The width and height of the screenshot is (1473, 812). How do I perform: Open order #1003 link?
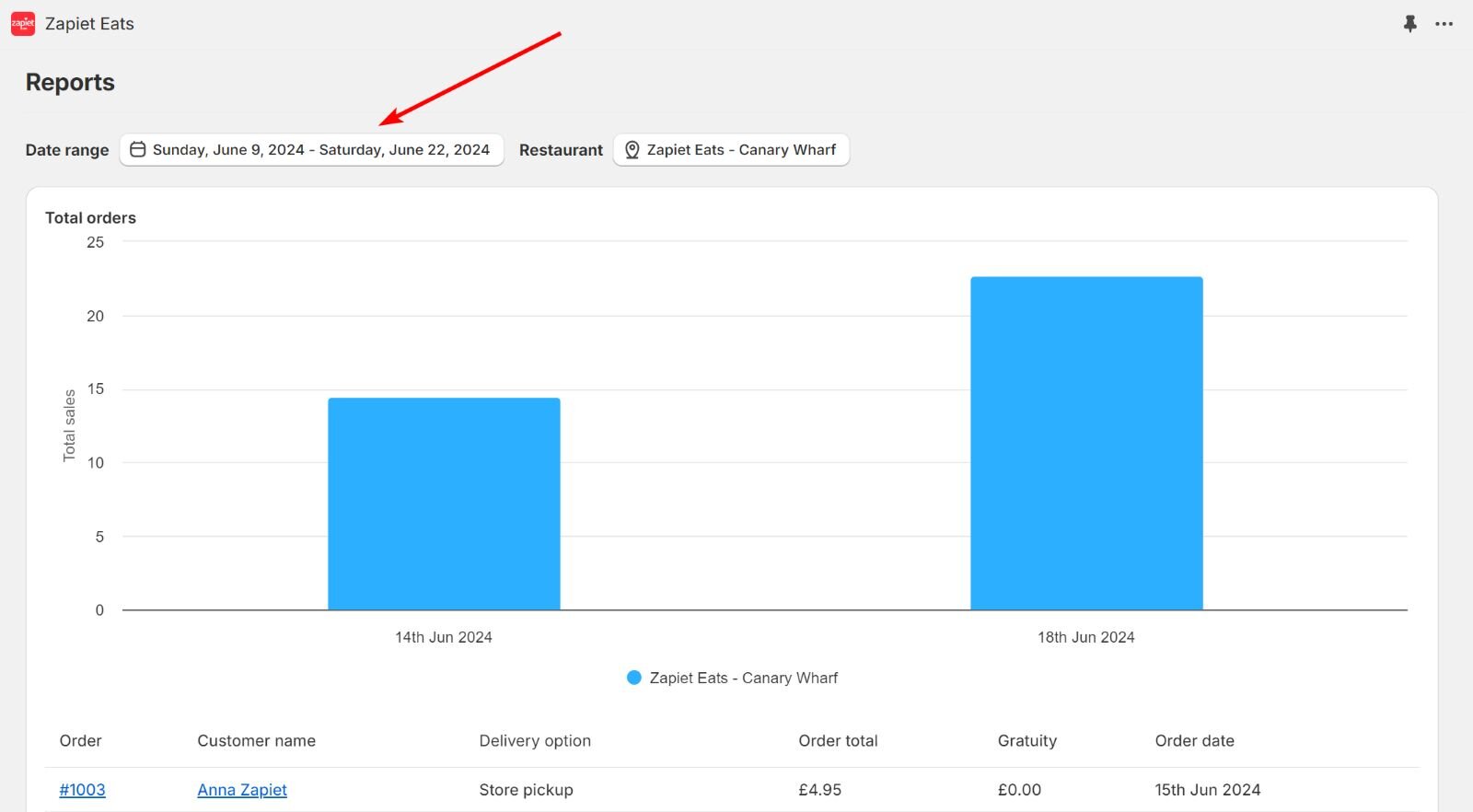(x=82, y=790)
